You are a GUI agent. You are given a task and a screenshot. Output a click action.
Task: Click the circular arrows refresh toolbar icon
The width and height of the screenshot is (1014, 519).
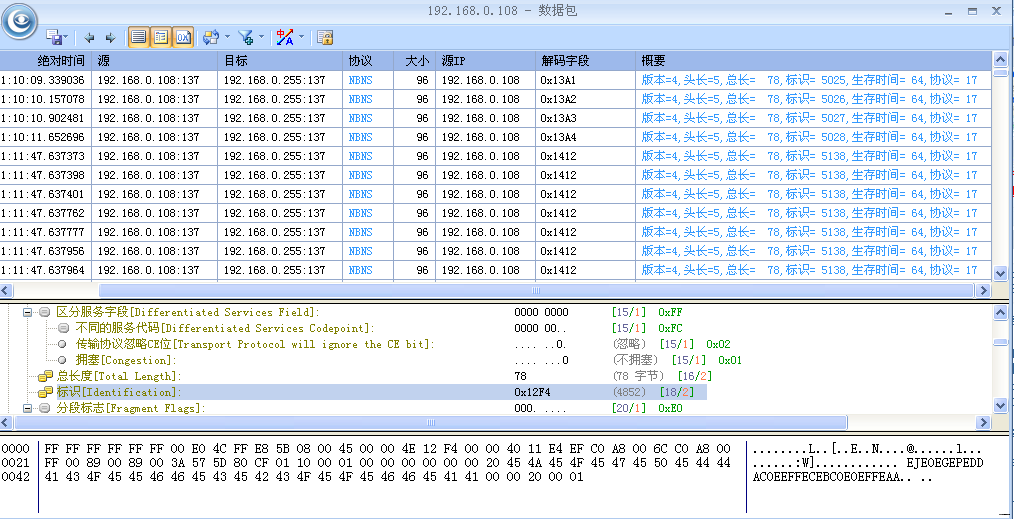tap(210, 37)
